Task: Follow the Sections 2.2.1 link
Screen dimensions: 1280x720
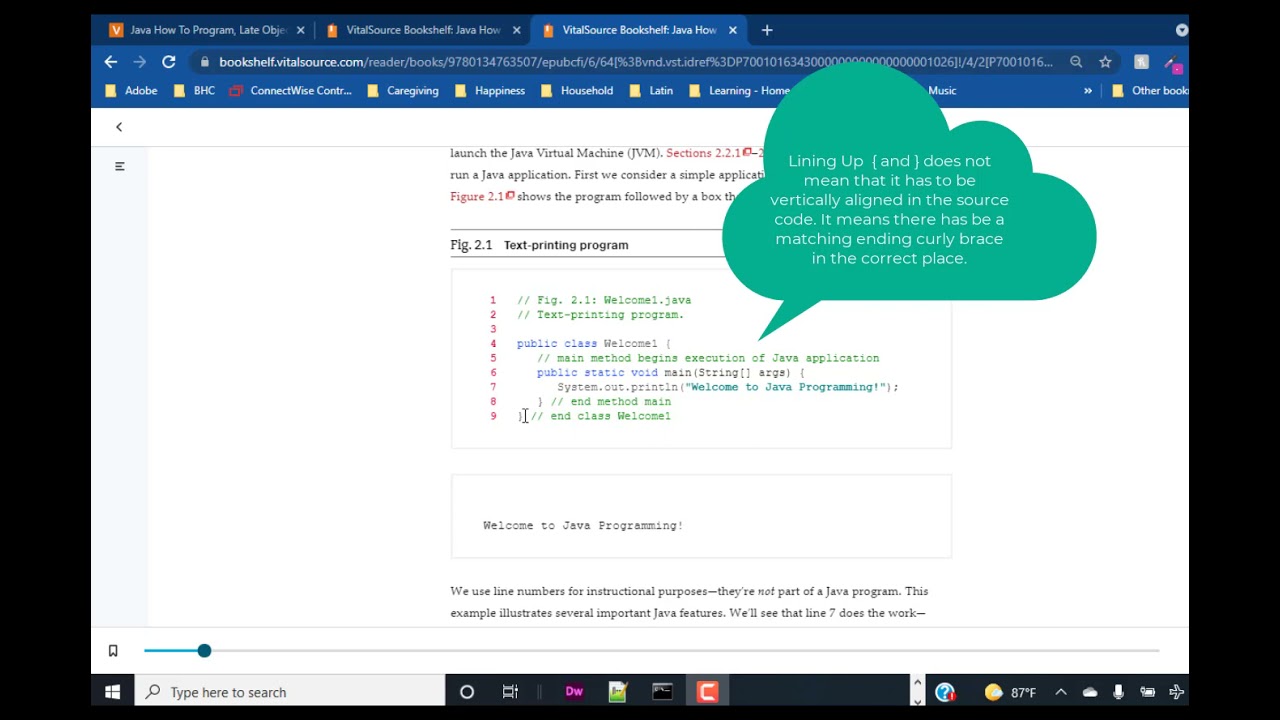Action: (x=708, y=153)
